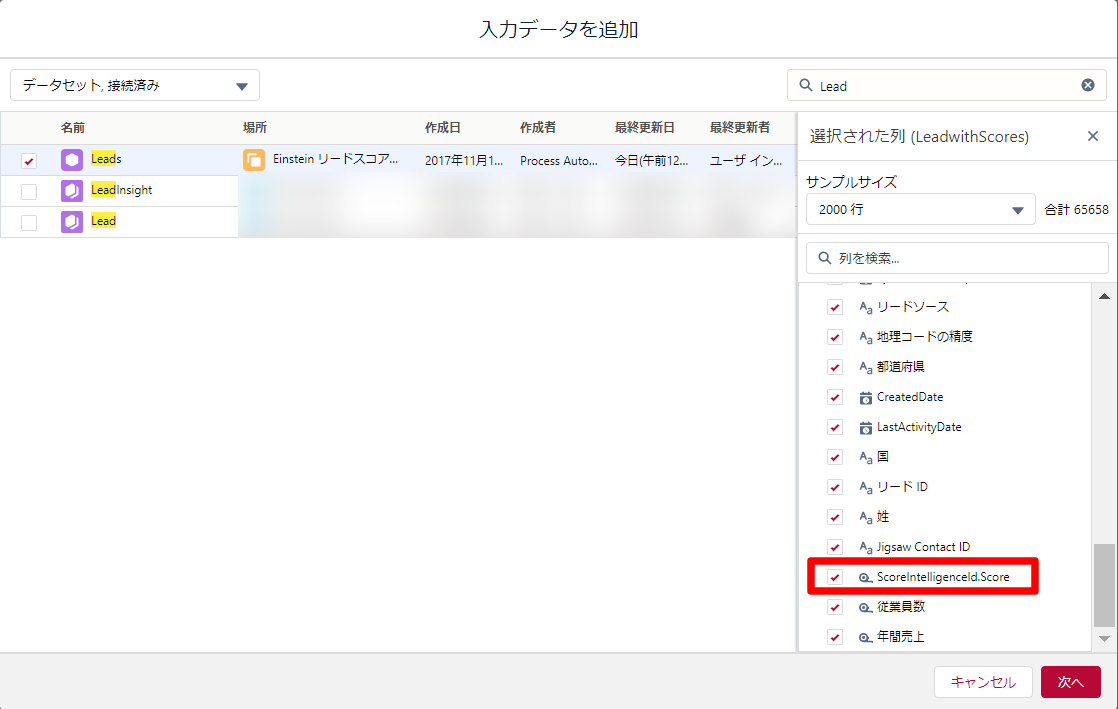The height and width of the screenshot is (709, 1118).
Task: Open the データセット, 接続済み filter dropdown
Action: coord(135,86)
